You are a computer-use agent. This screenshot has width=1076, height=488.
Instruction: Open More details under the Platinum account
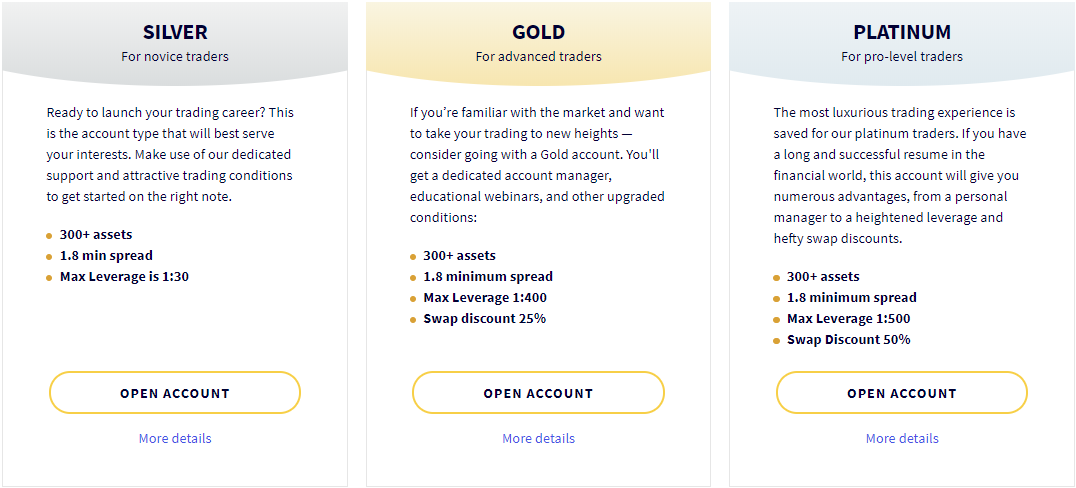(x=902, y=438)
